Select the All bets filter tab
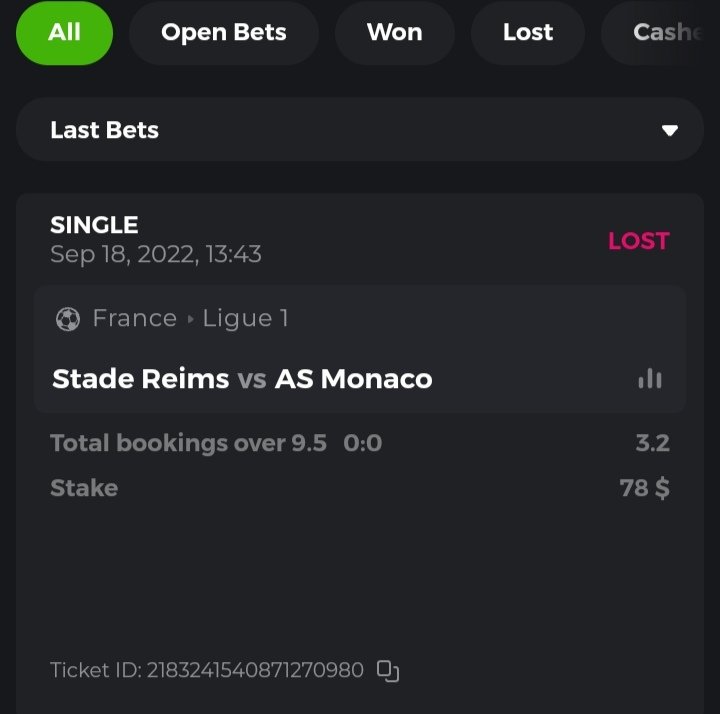Image resolution: width=720 pixels, height=714 pixels. coord(64,32)
